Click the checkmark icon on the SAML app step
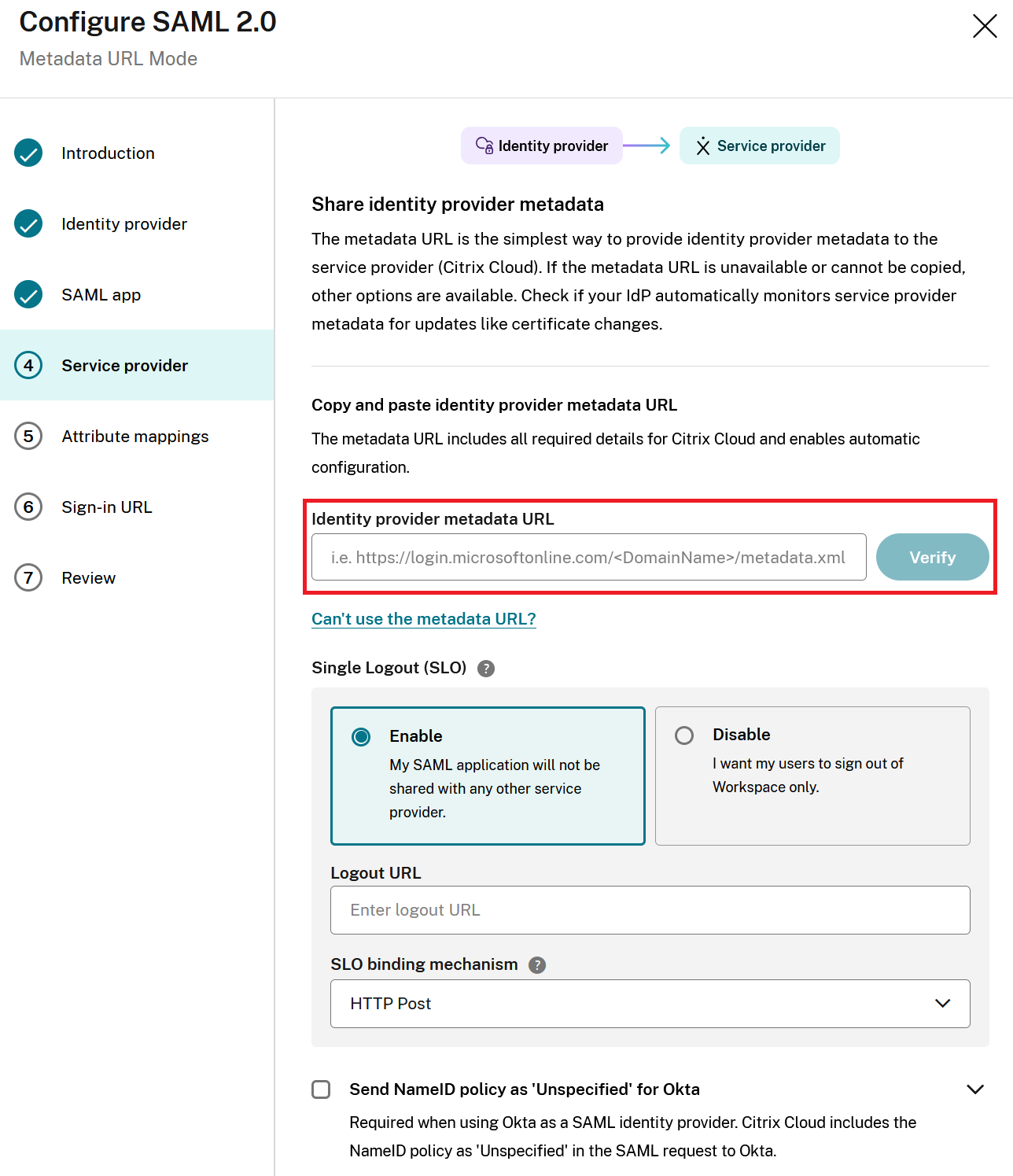The image size is (1013, 1176). coord(28,295)
